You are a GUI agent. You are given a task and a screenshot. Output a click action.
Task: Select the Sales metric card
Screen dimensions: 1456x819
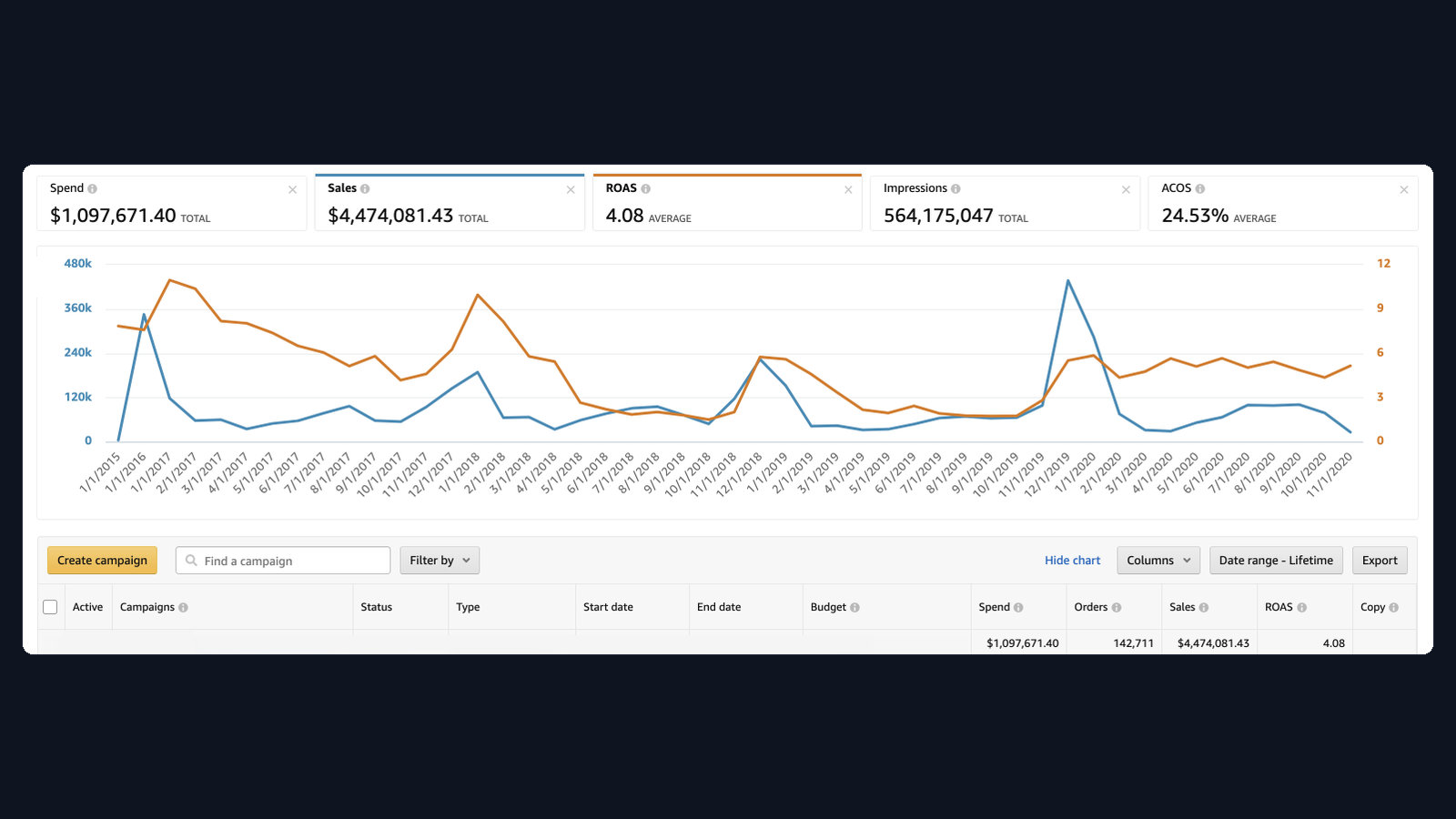(x=450, y=203)
